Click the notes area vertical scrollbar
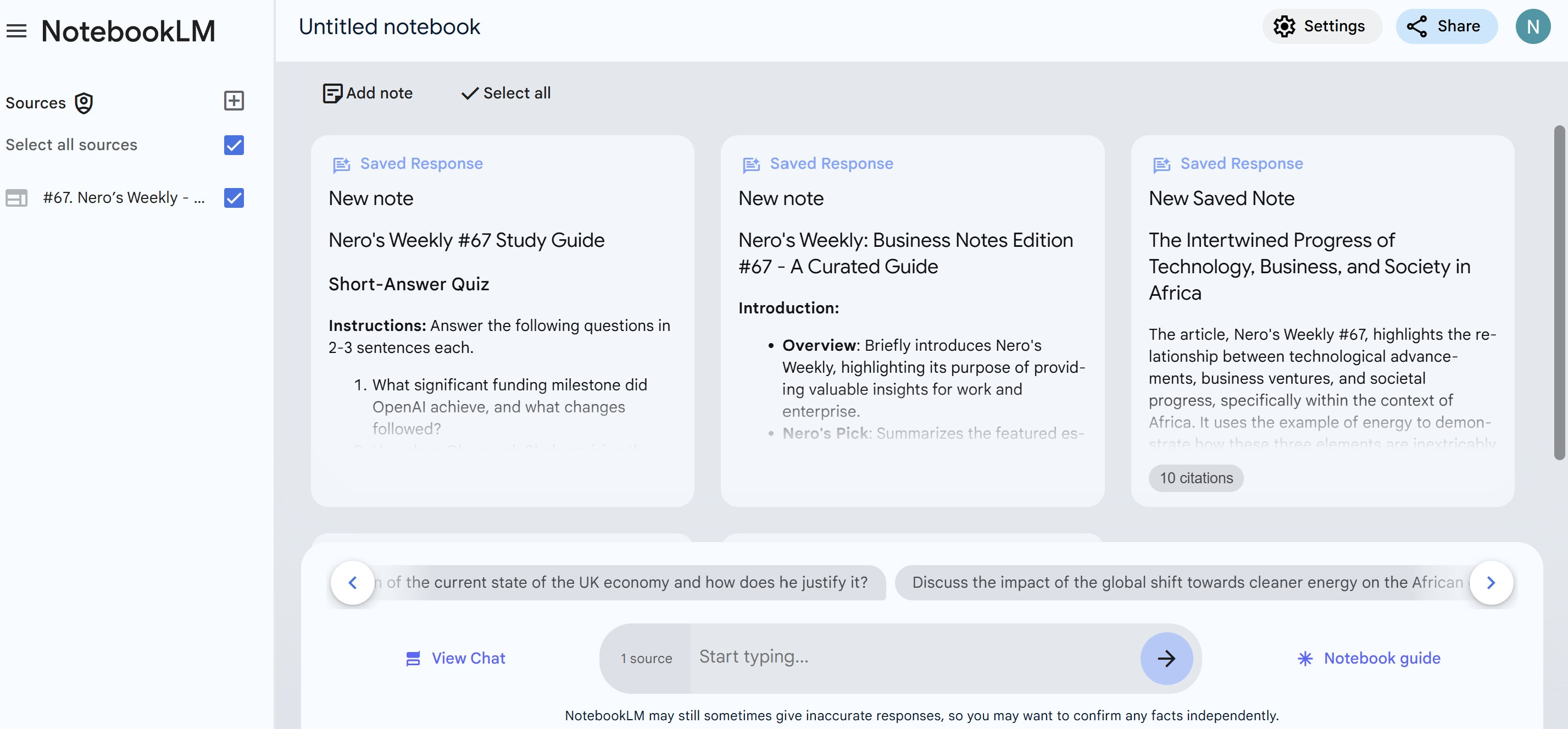The height and width of the screenshot is (729, 1568). (1559, 292)
